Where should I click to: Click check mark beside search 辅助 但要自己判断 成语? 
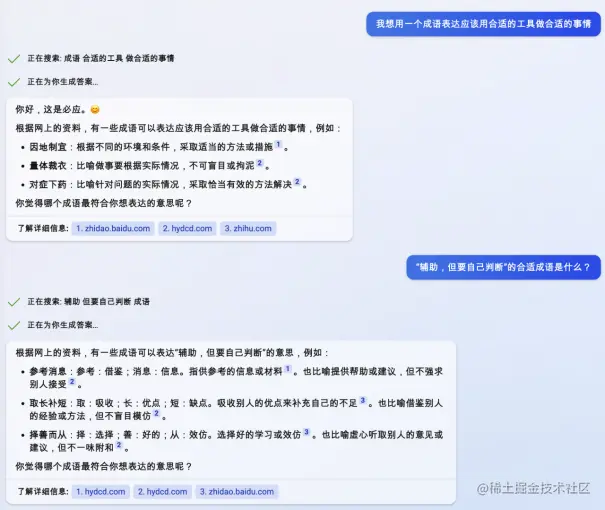(x=14, y=302)
